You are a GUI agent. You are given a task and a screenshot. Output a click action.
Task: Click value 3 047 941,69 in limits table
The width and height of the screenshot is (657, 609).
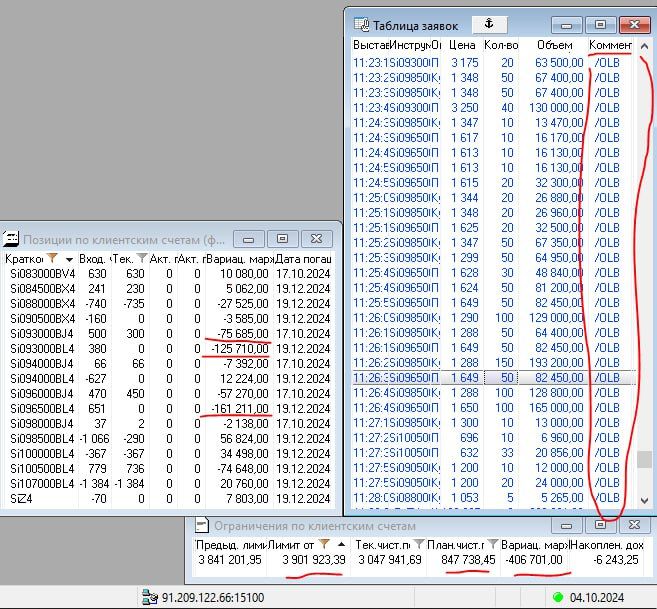[390, 560]
